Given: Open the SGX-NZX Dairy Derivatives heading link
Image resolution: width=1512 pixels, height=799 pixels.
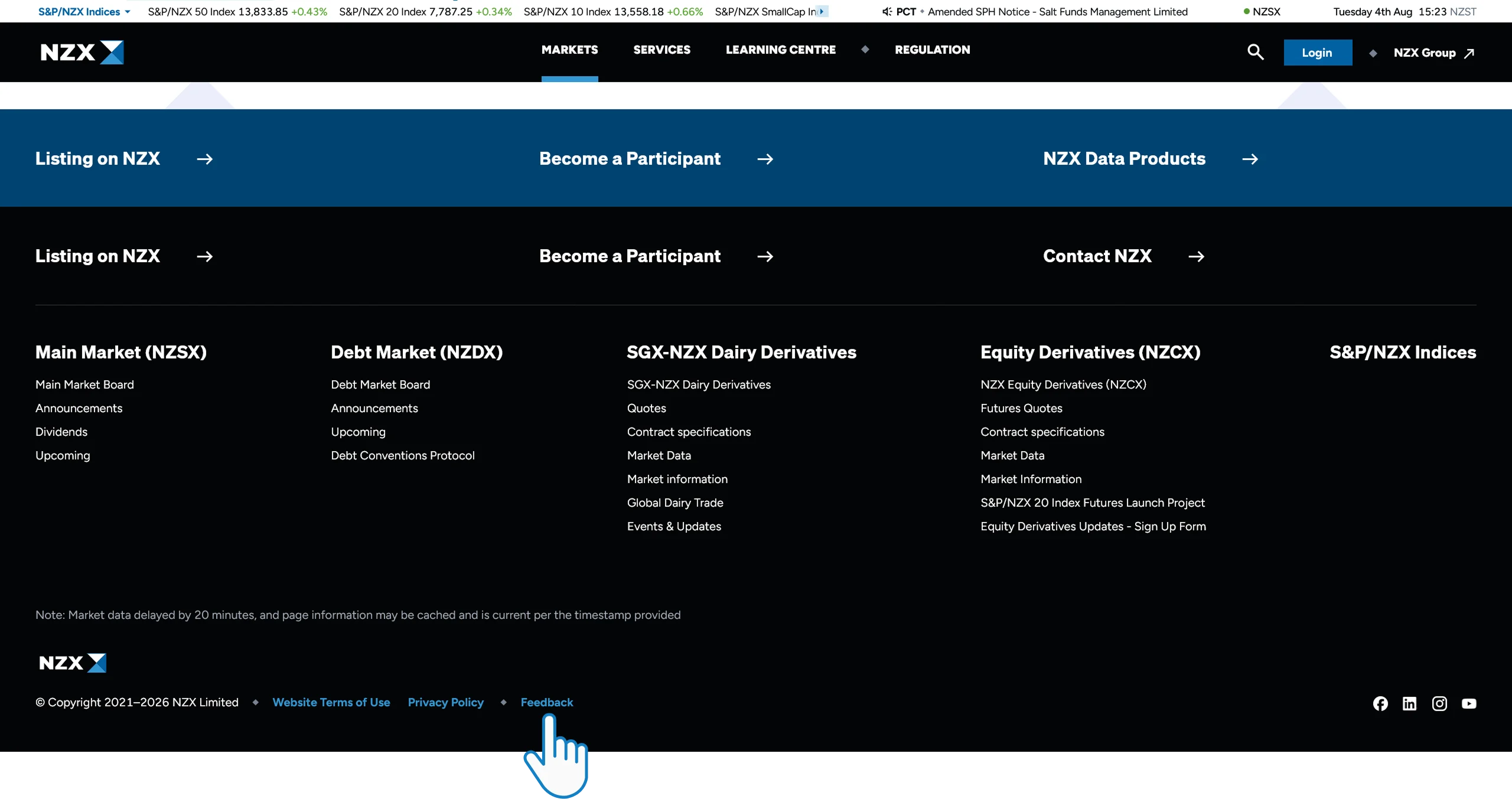Looking at the screenshot, I should click(742, 352).
